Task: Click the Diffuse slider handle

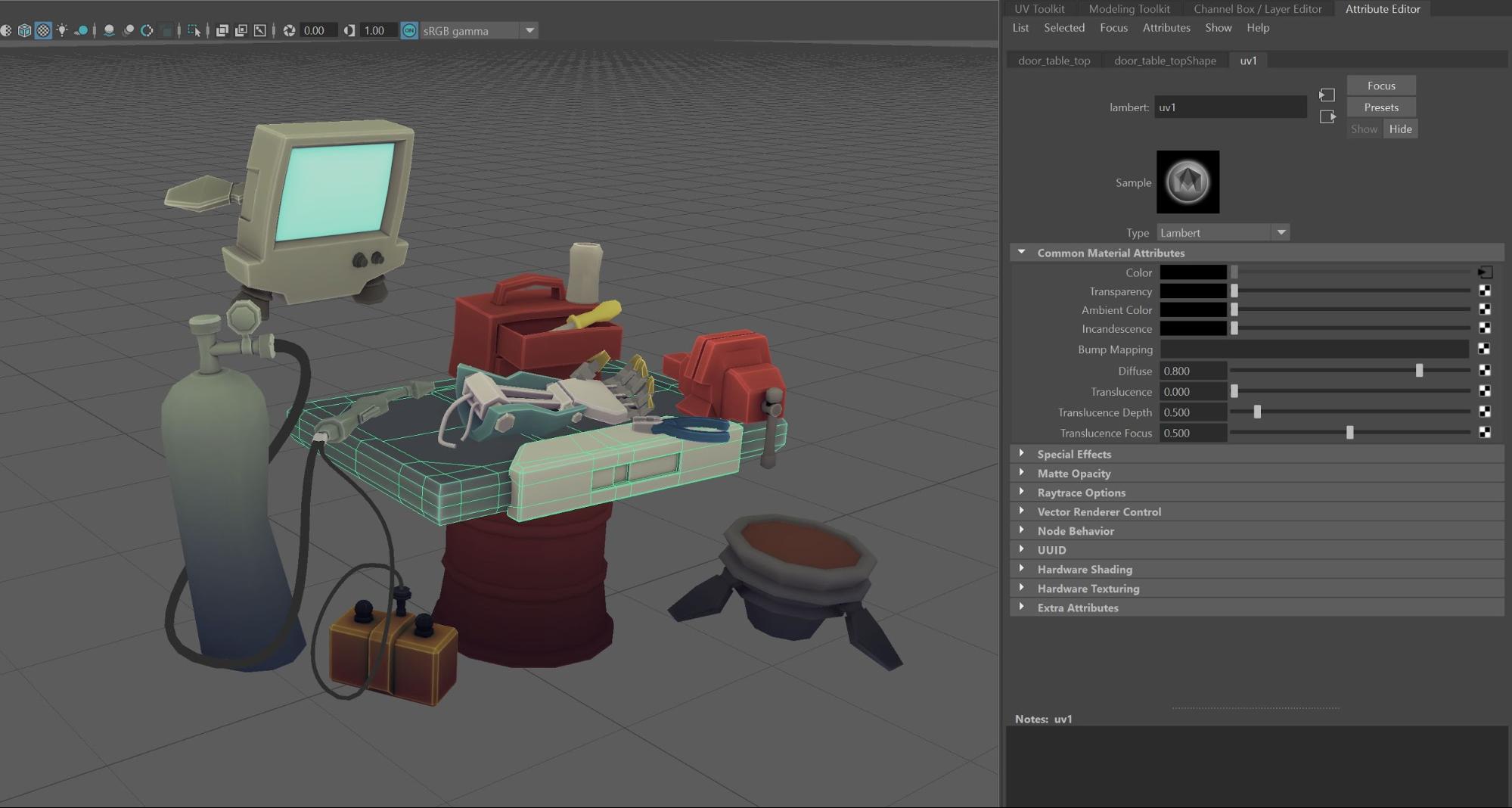Action: (1419, 371)
